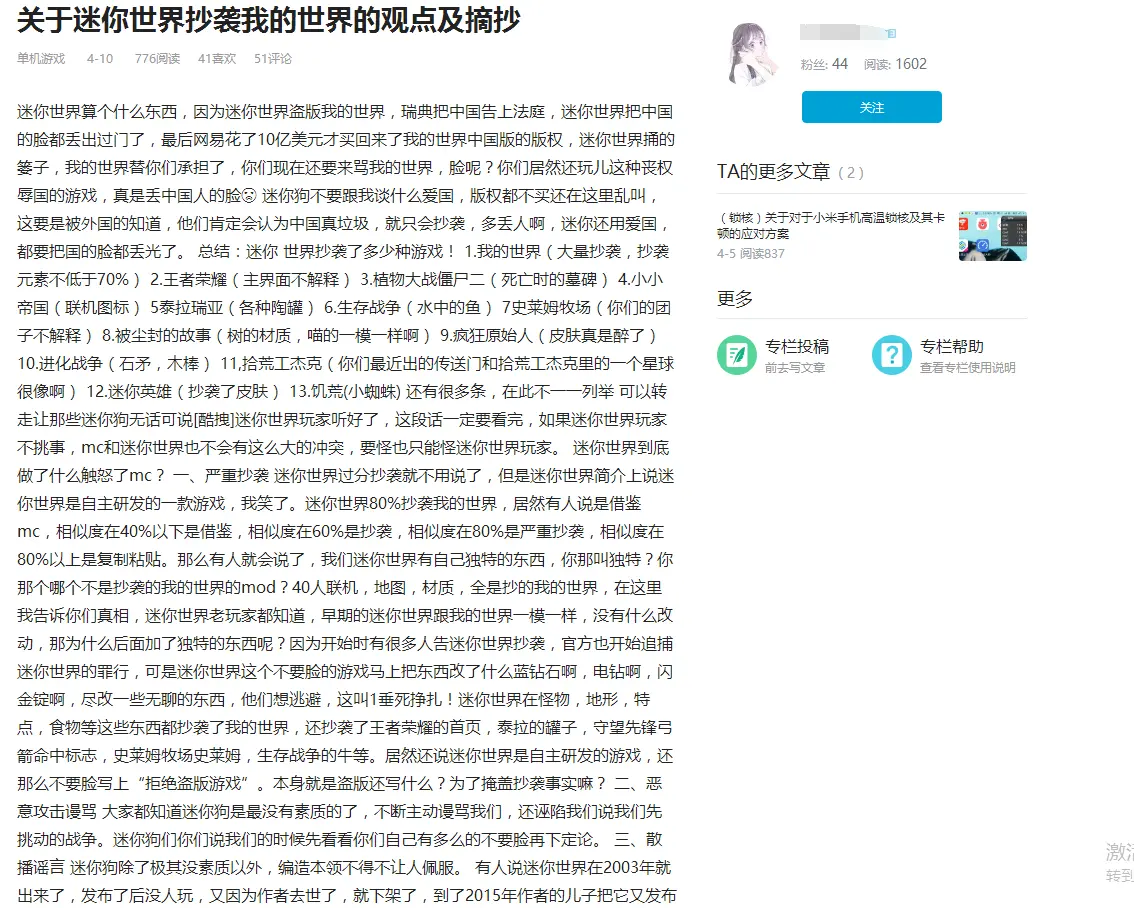Open the 专栏投稿 link text
This screenshot has height=908, width=1134.
(797, 346)
